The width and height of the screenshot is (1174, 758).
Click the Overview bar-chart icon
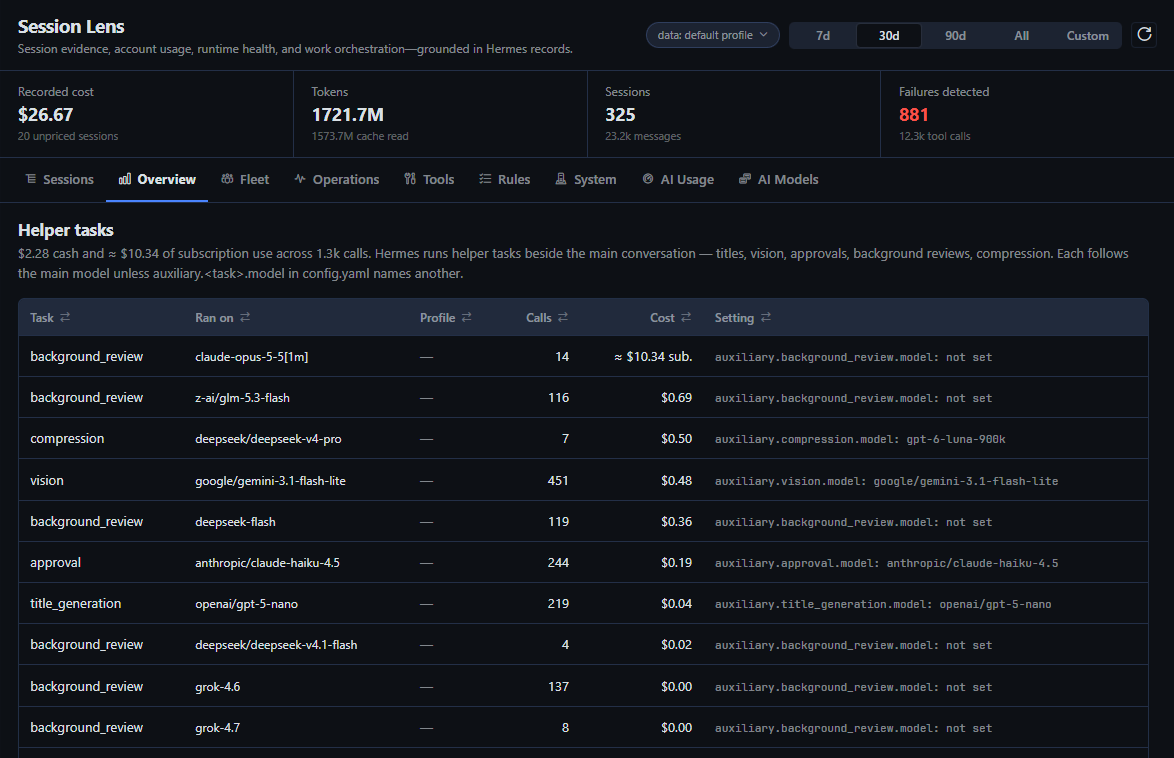click(x=125, y=179)
